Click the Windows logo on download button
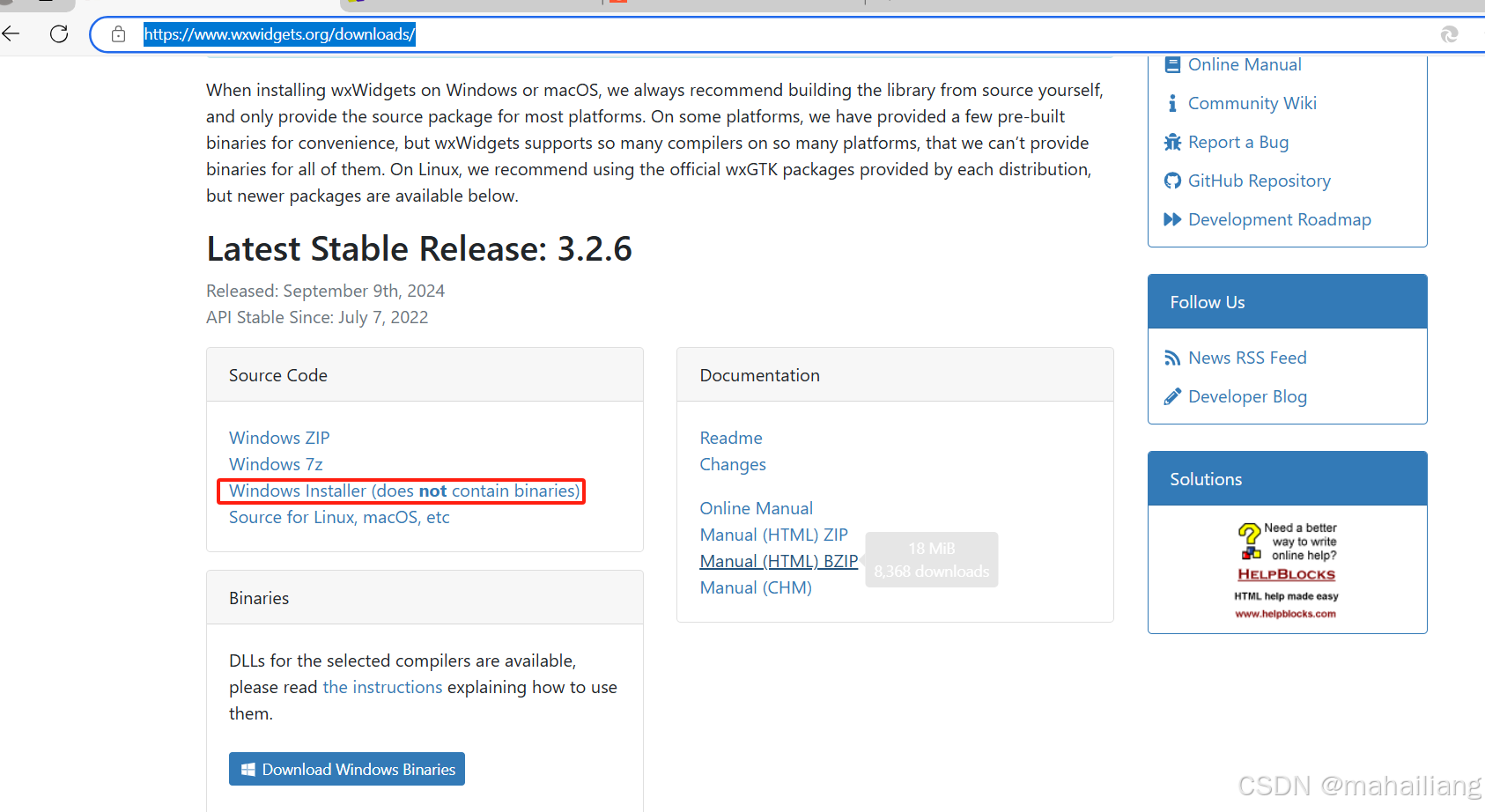1485x812 pixels. tap(248, 769)
